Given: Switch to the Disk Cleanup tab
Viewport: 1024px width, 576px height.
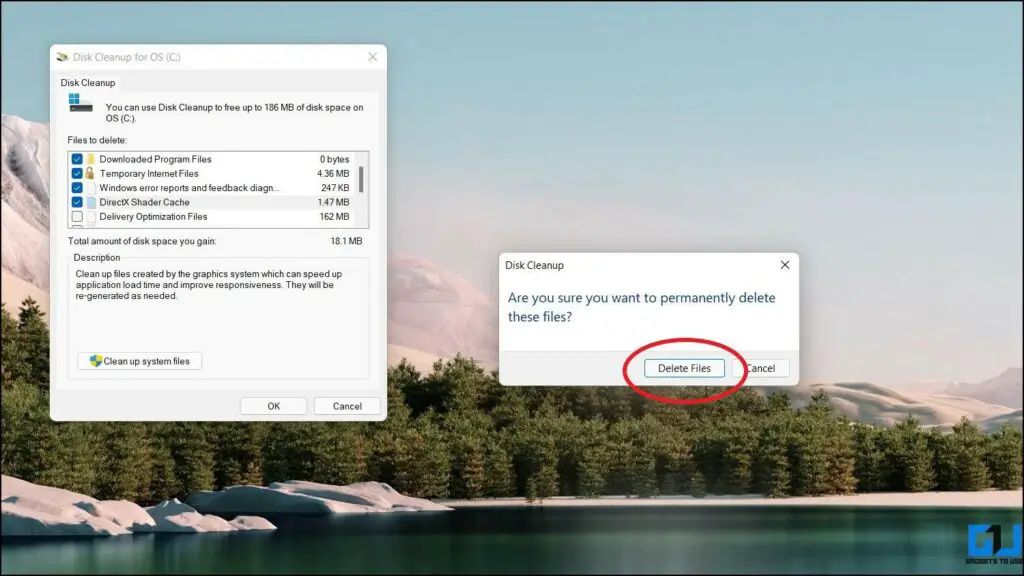Looking at the screenshot, I should tap(88, 82).
